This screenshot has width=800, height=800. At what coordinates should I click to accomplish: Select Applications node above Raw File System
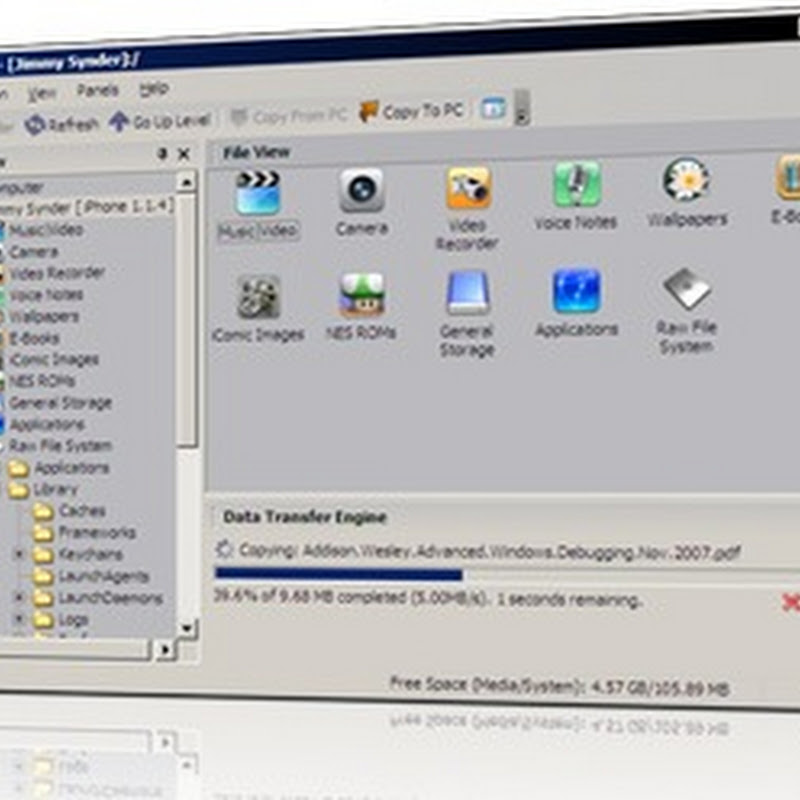(47, 424)
